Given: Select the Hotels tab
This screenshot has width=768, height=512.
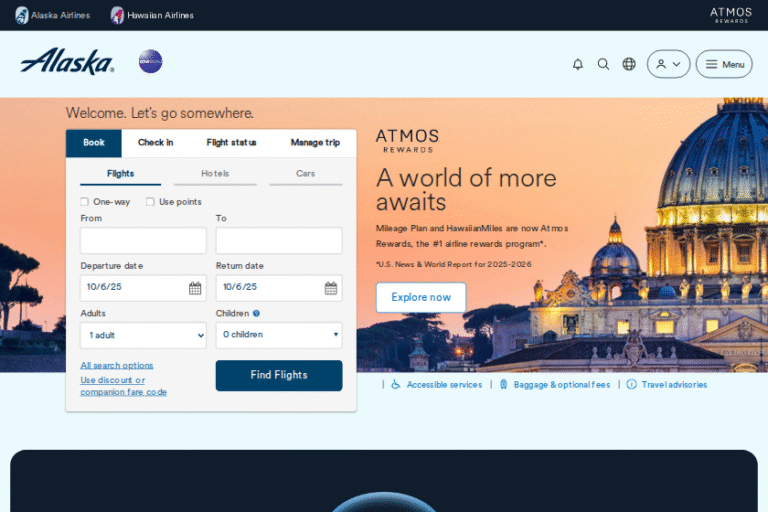Looking at the screenshot, I should click(215, 174).
